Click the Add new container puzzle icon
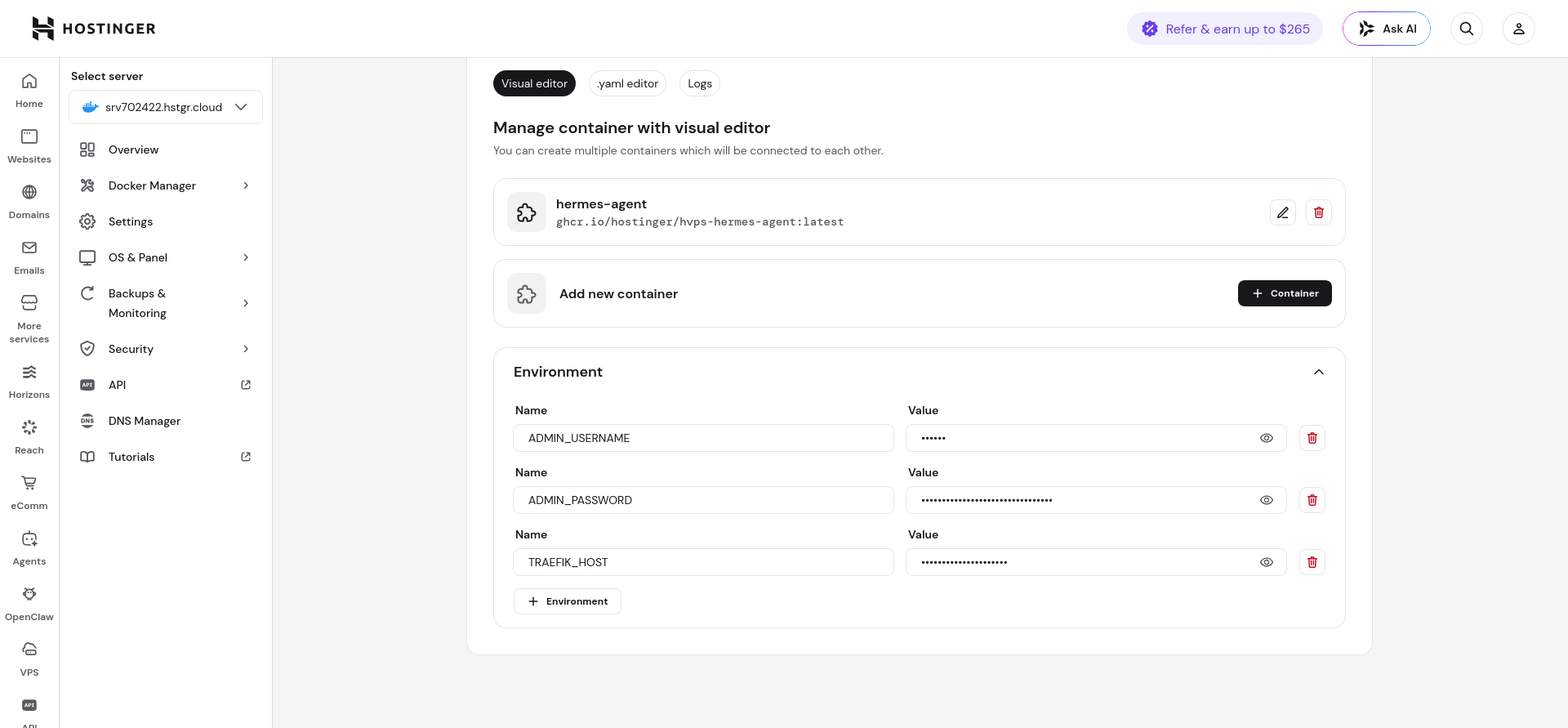The height and width of the screenshot is (728, 1568). click(527, 293)
